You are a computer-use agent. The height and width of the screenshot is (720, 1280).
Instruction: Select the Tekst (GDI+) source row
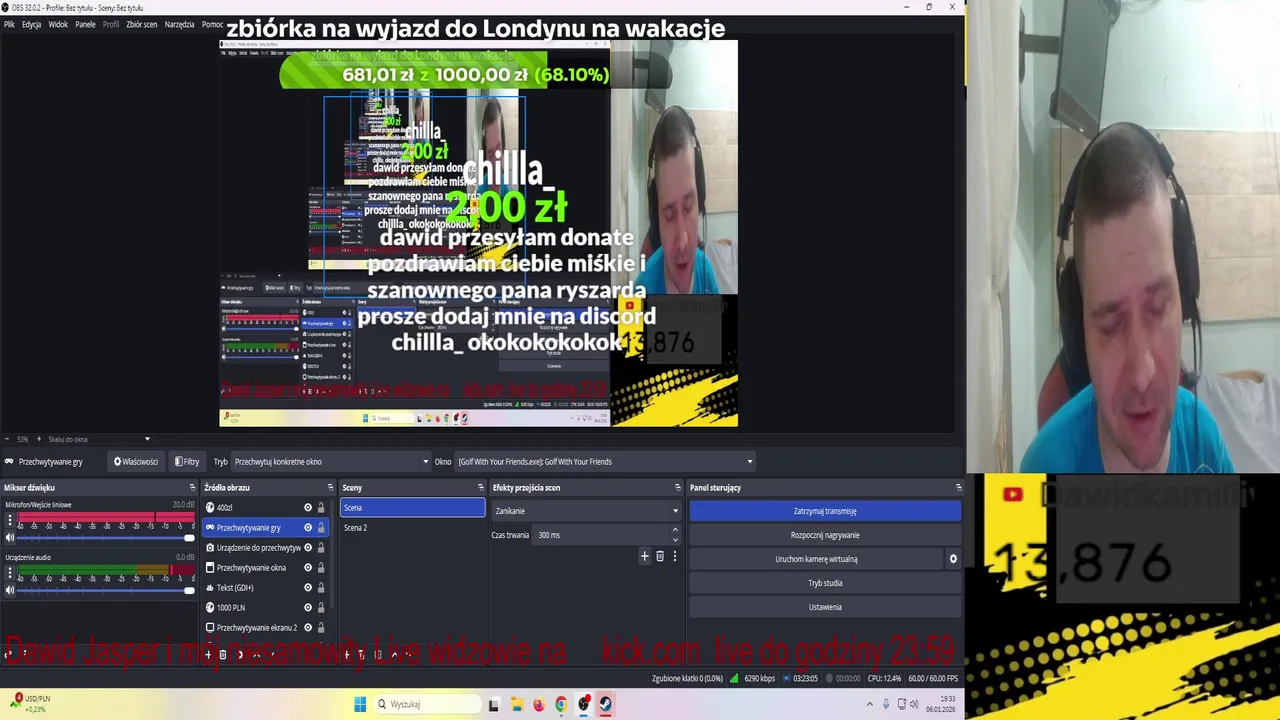pos(267,588)
